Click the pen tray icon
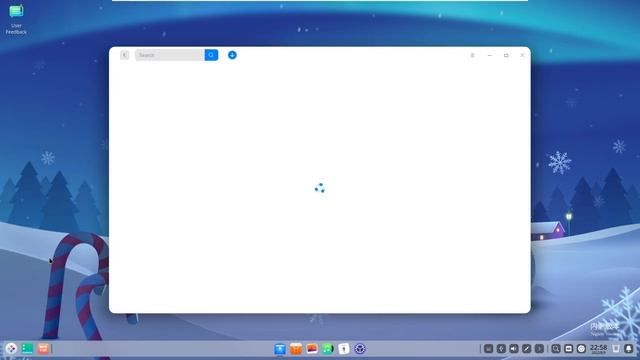 click(x=527, y=349)
